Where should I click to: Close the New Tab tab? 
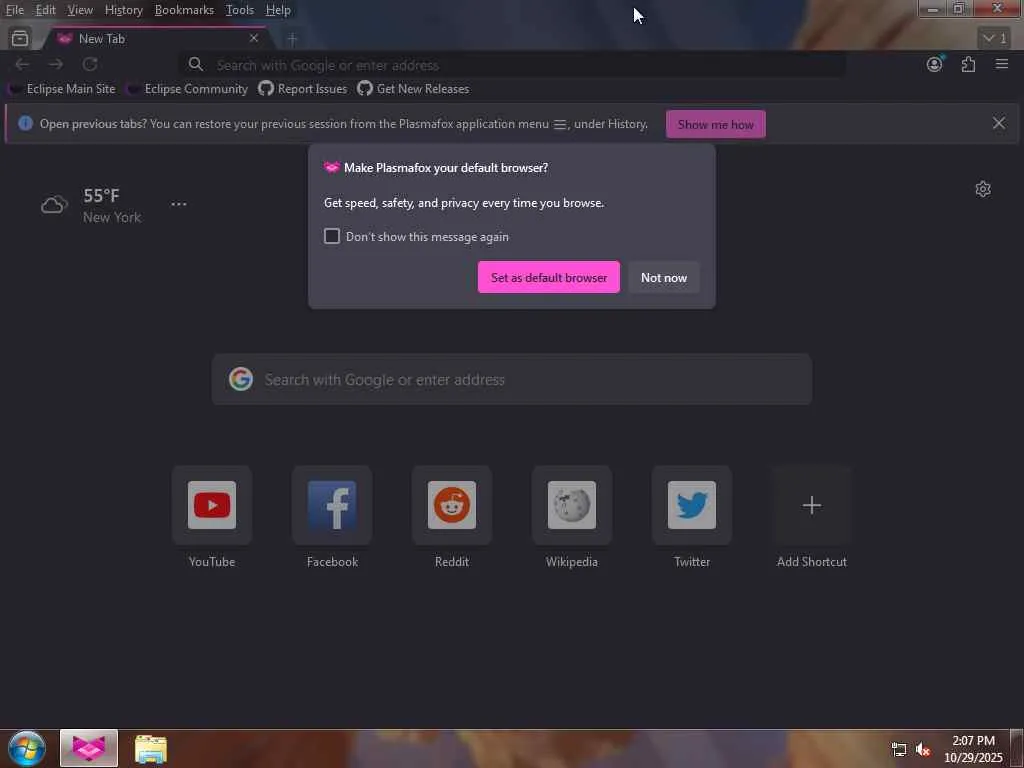pyautogui.click(x=254, y=39)
